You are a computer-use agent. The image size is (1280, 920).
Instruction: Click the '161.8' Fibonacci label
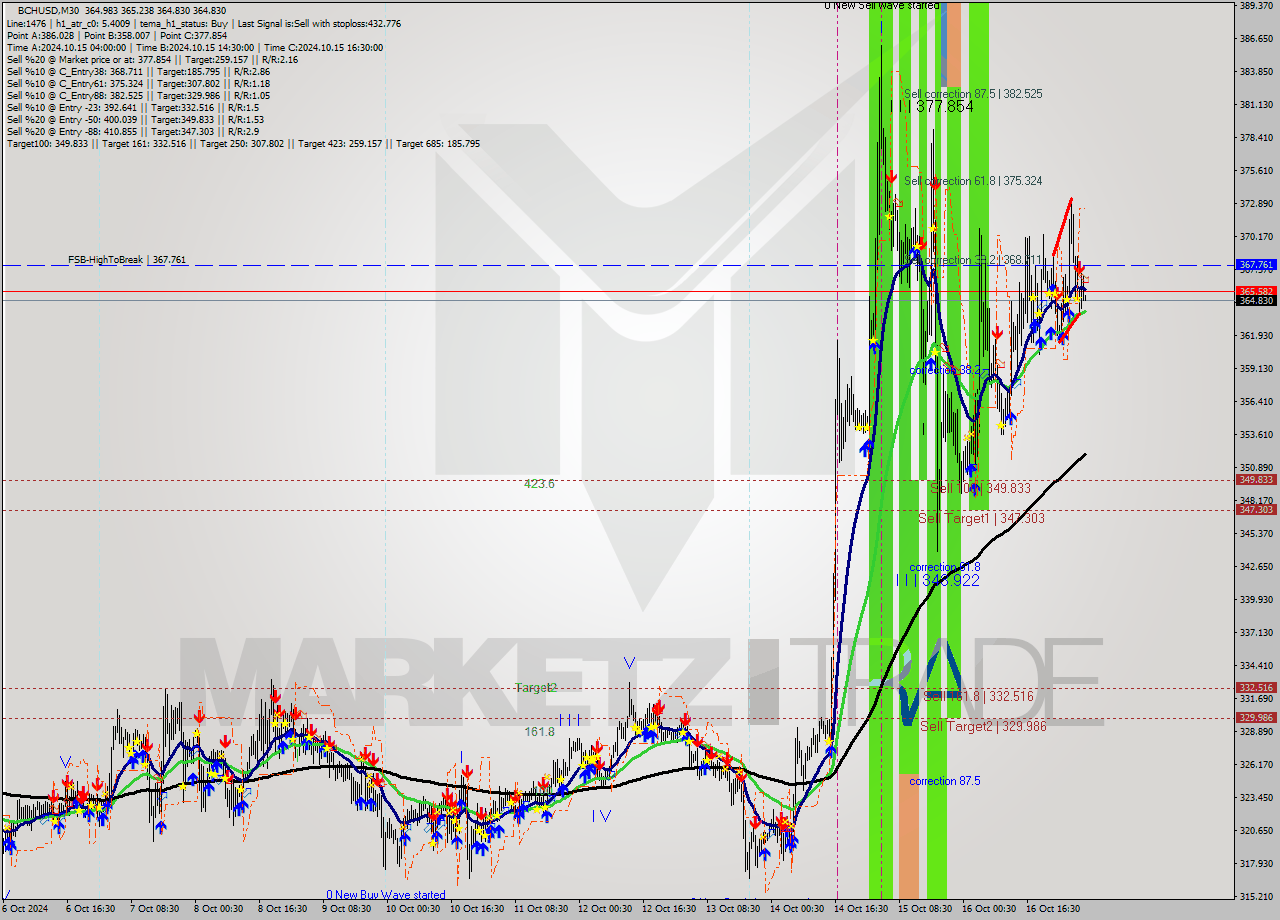[x=539, y=732]
